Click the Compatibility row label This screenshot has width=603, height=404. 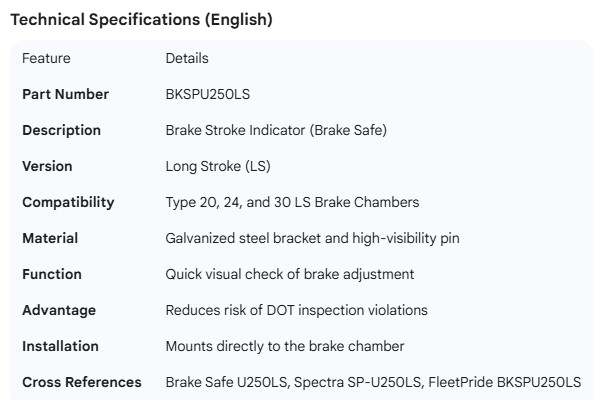pos(68,202)
